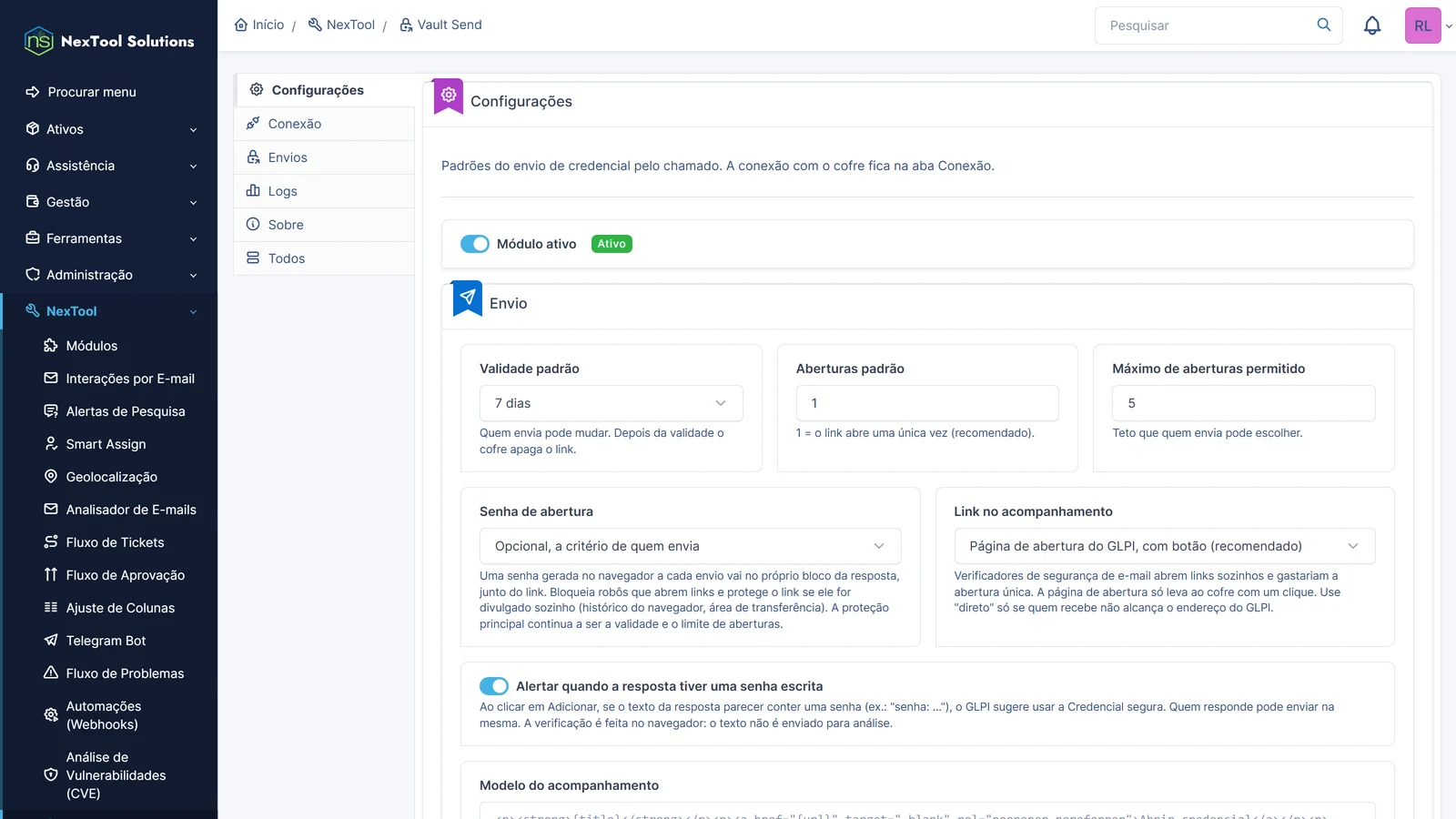The height and width of the screenshot is (819, 1456).
Task: Go to the Vault Send breadcrumb
Action: pos(440,25)
